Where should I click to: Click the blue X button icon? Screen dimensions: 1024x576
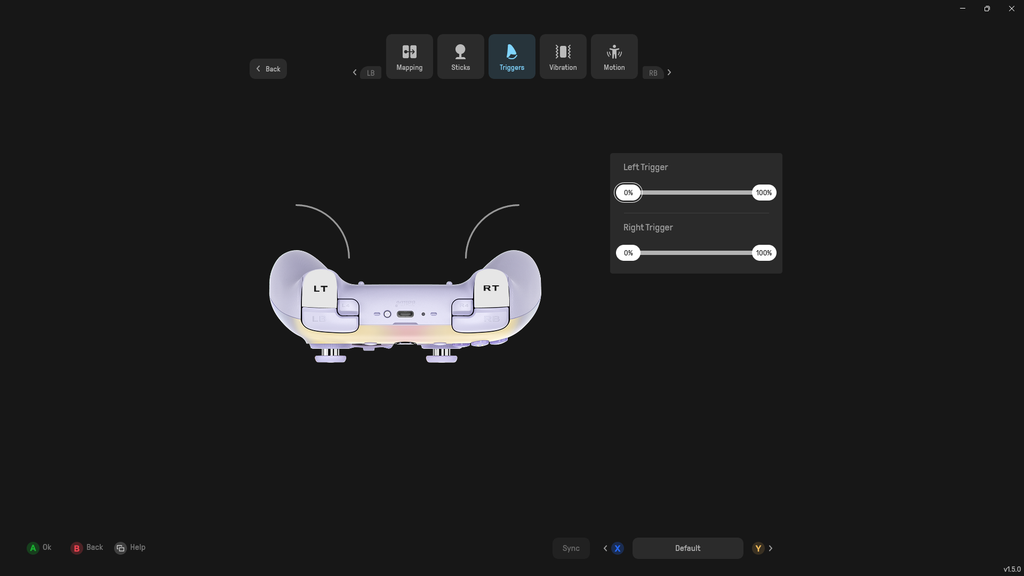point(617,549)
